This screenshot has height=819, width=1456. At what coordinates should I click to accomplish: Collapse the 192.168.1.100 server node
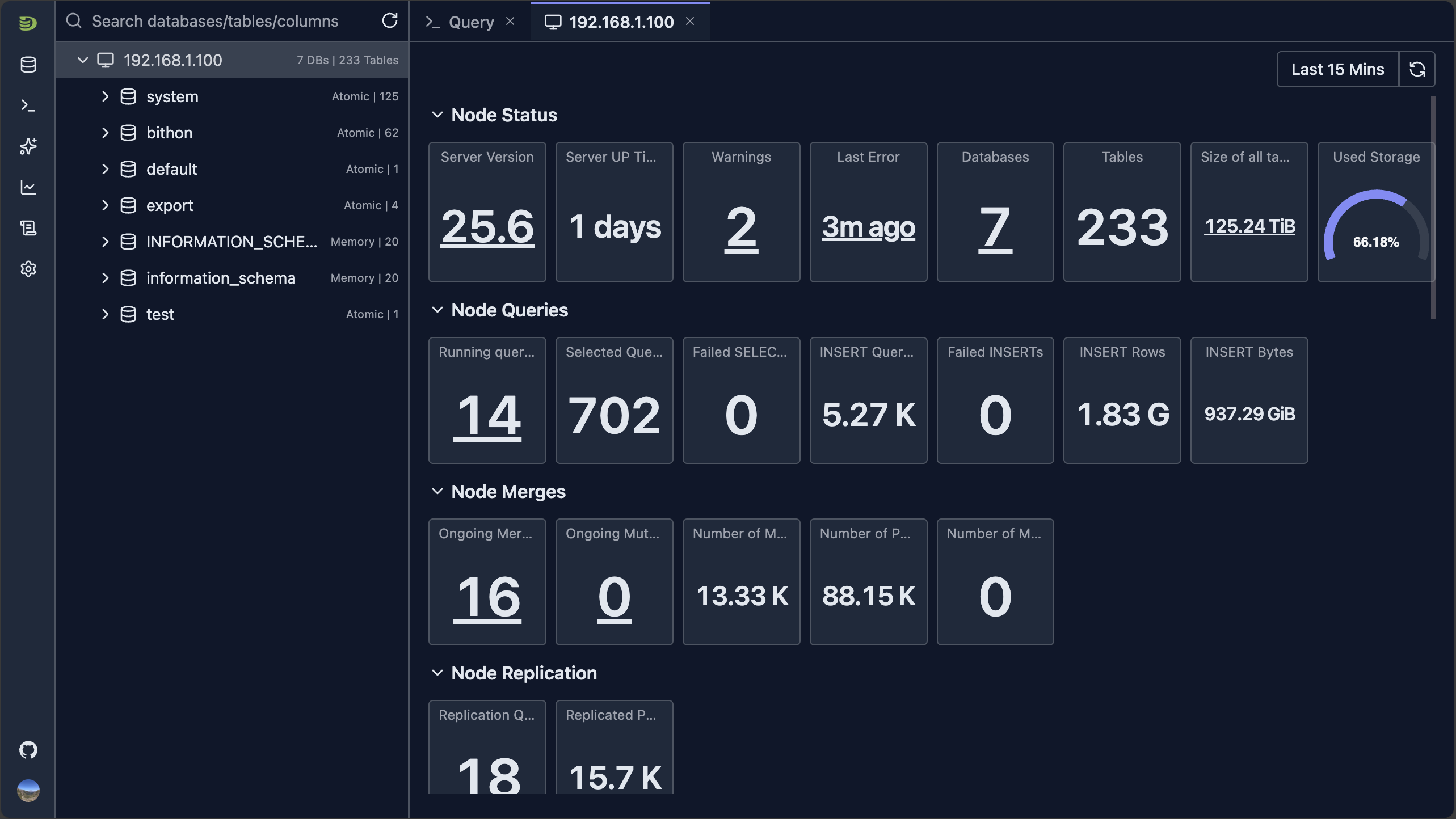82,60
